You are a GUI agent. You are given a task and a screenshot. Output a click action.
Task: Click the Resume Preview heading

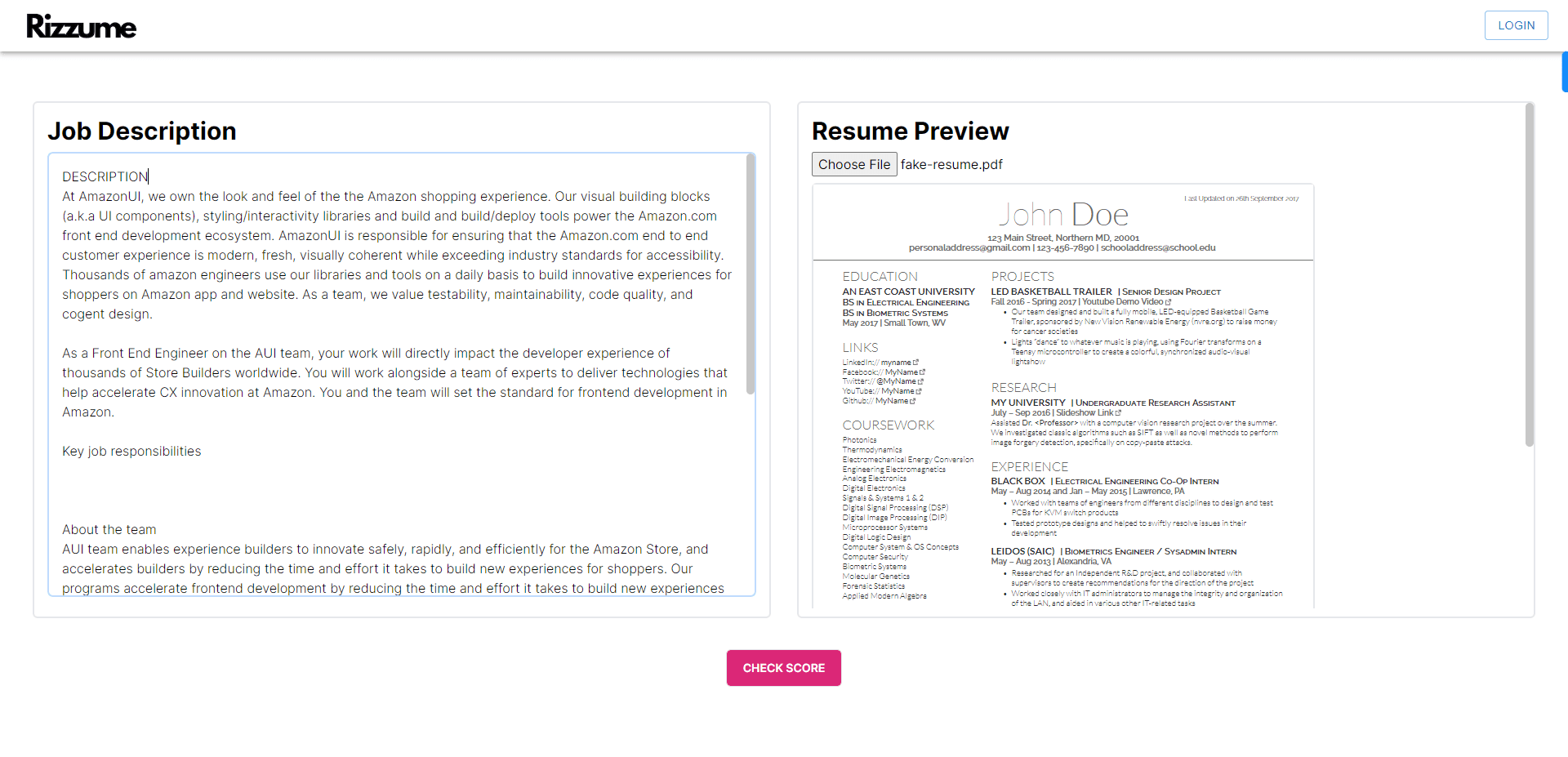point(911,131)
